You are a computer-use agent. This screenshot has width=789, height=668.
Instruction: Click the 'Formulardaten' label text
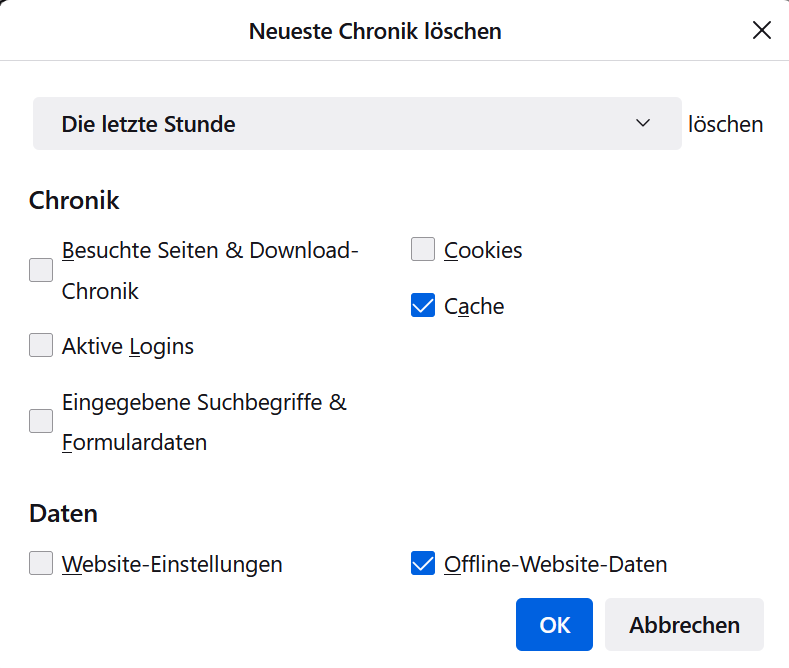(134, 442)
